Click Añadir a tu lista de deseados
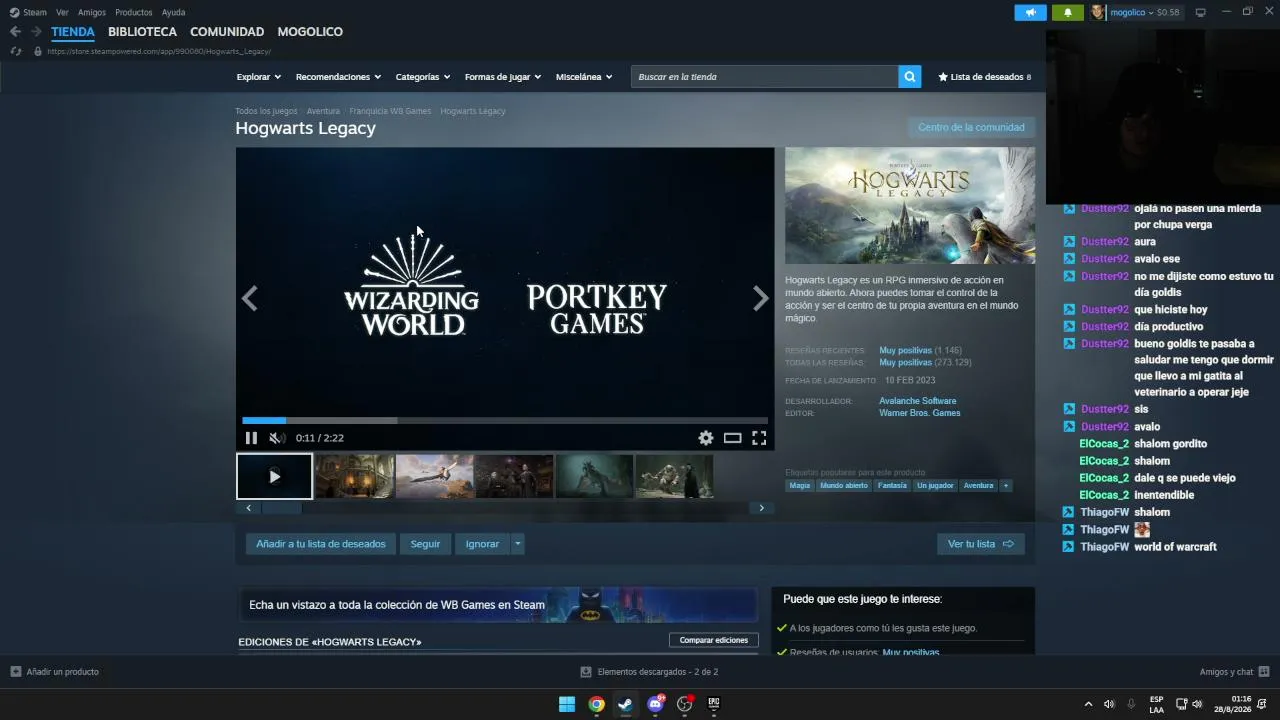The height and width of the screenshot is (720, 1280). coord(320,544)
